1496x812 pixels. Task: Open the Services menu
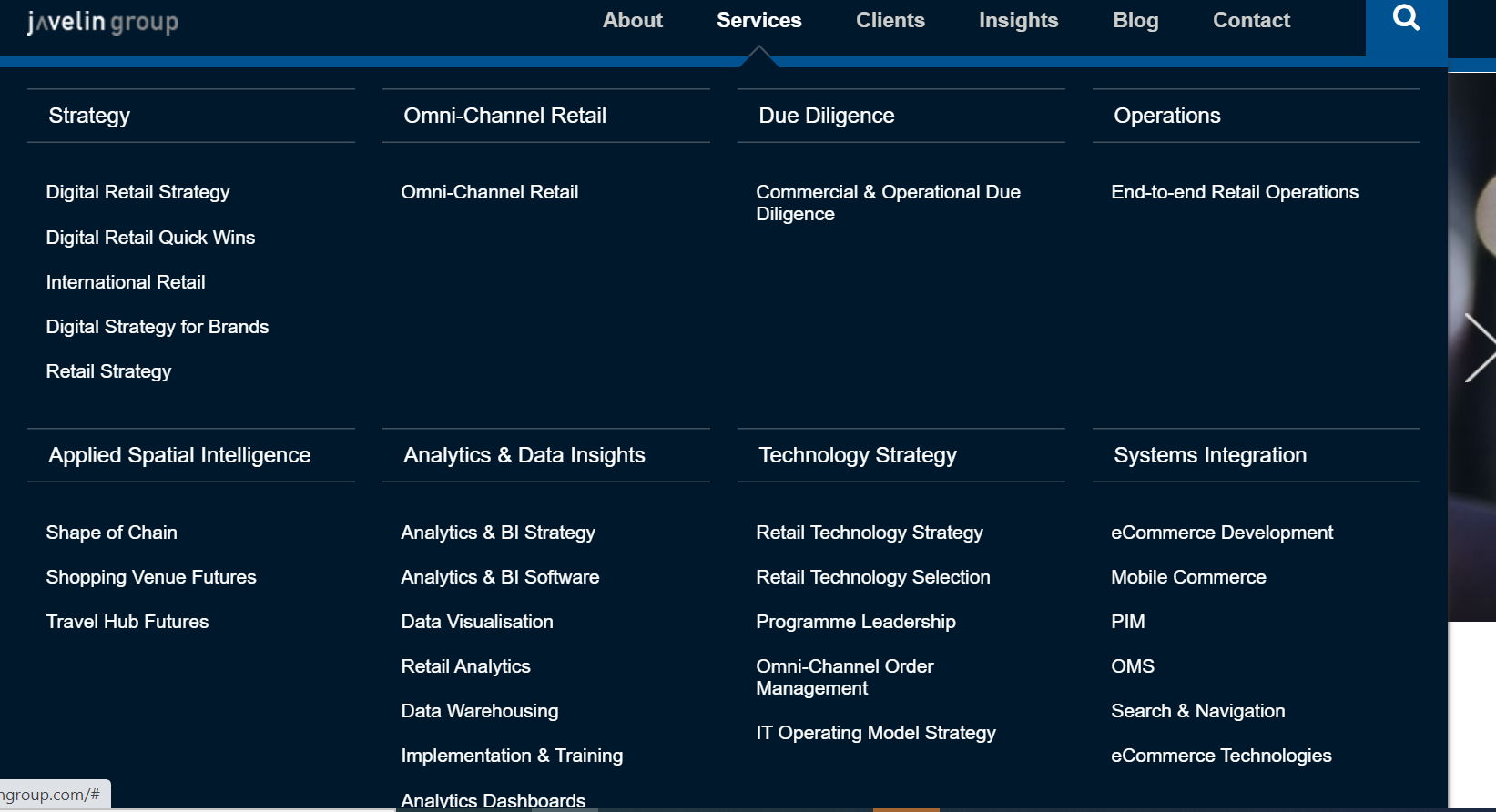758,21
